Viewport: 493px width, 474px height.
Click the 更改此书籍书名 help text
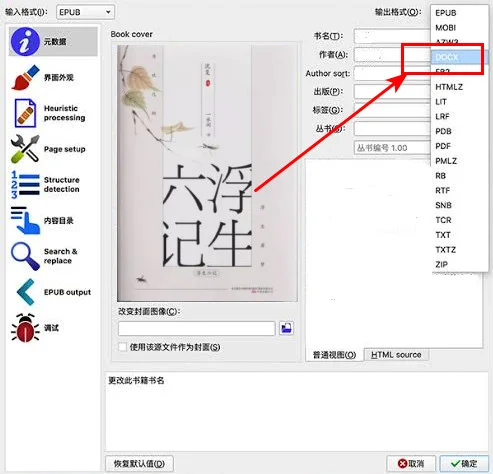[x=136, y=380]
